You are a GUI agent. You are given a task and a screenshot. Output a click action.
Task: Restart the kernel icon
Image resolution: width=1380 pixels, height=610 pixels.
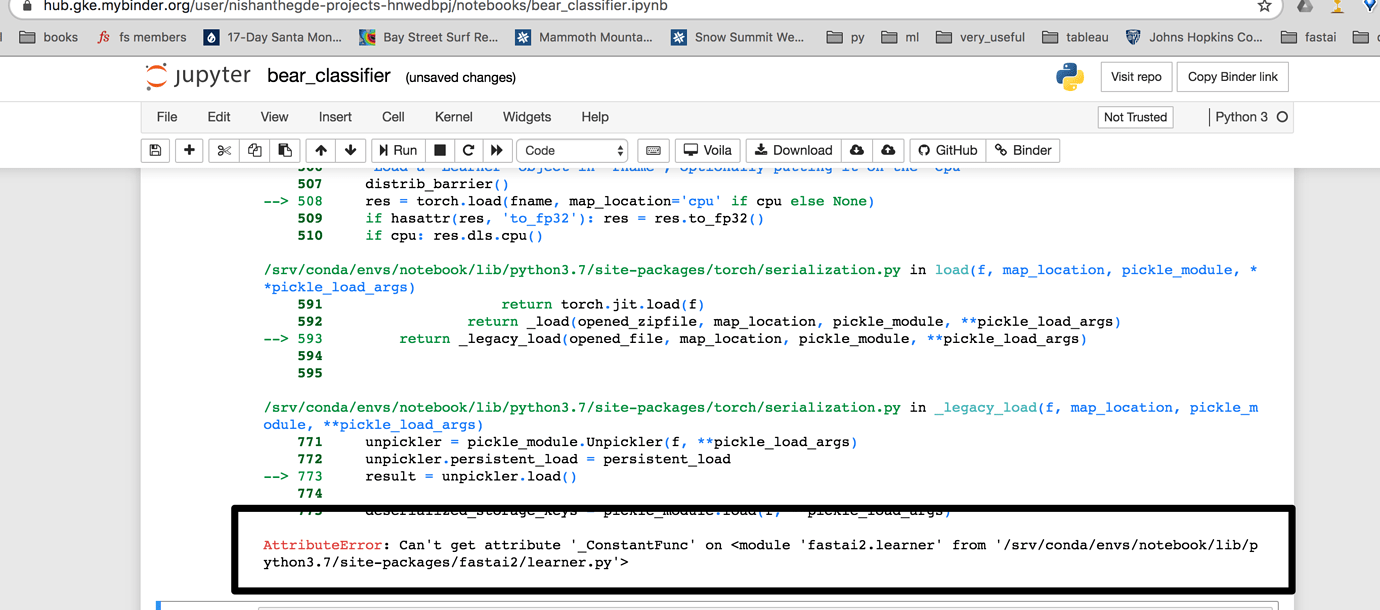click(467, 150)
